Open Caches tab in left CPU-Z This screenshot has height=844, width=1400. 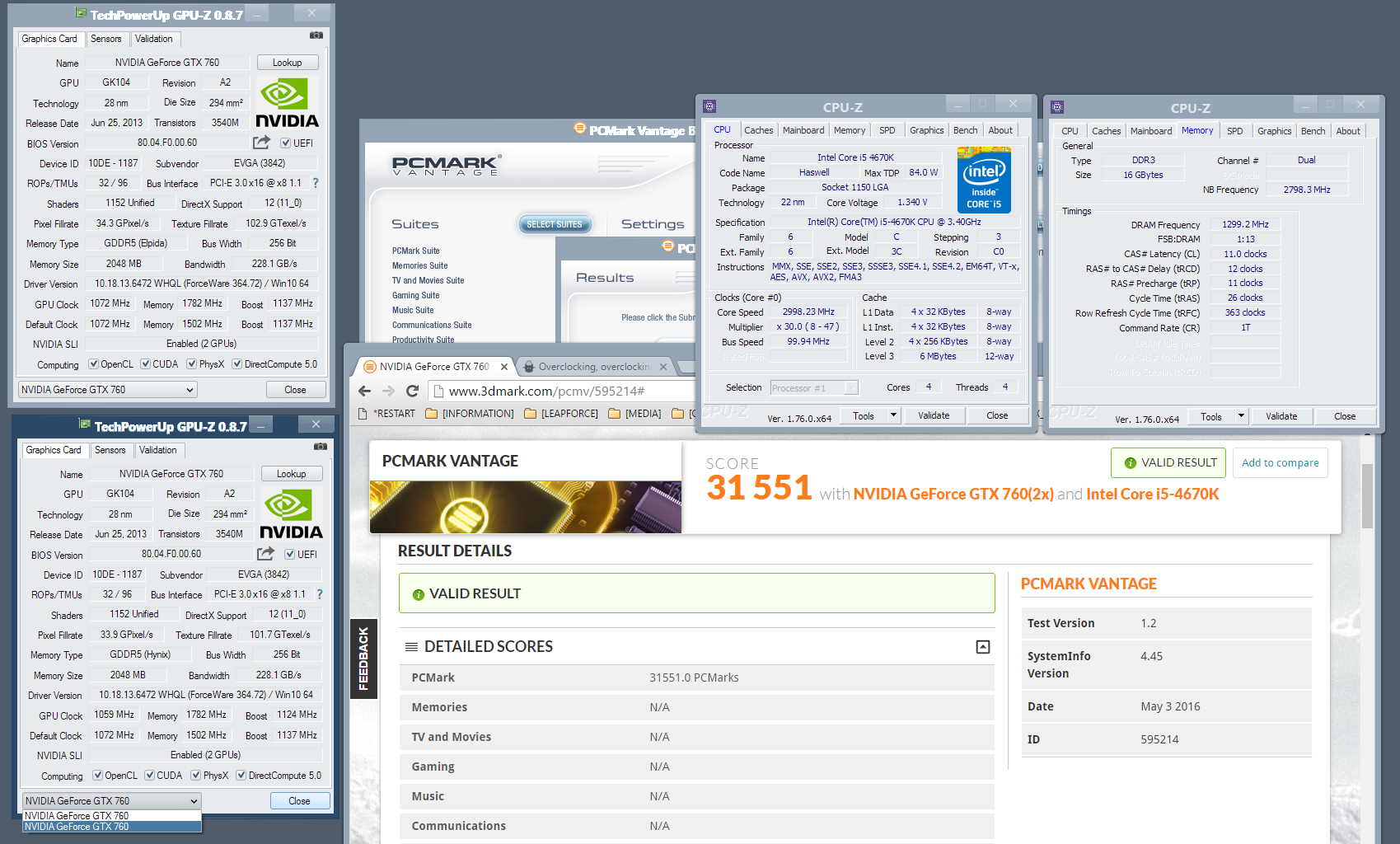click(x=759, y=130)
